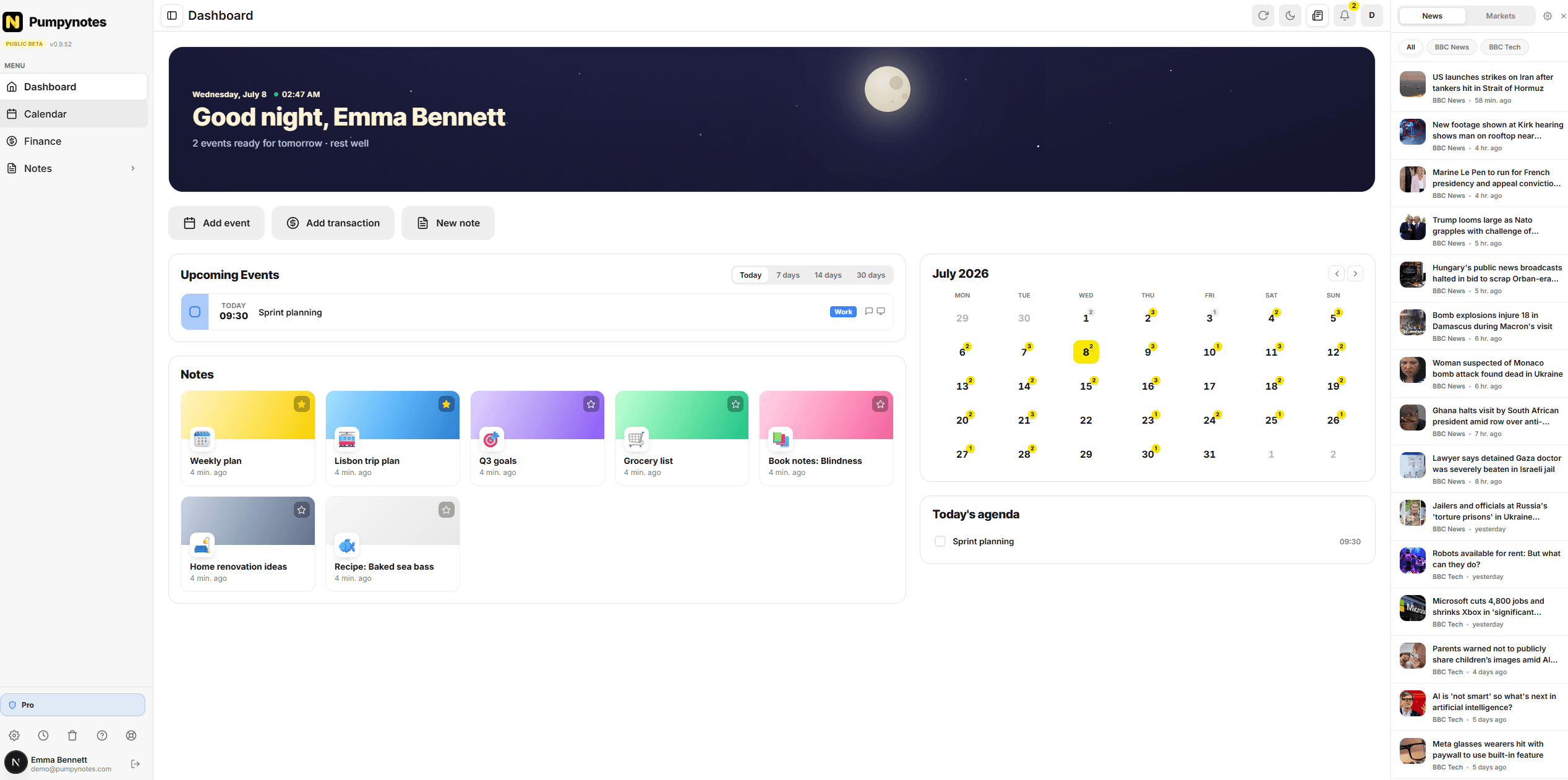Check off Sprint planning upcoming event
1568x780 pixels.
click(x=195, y=312)
